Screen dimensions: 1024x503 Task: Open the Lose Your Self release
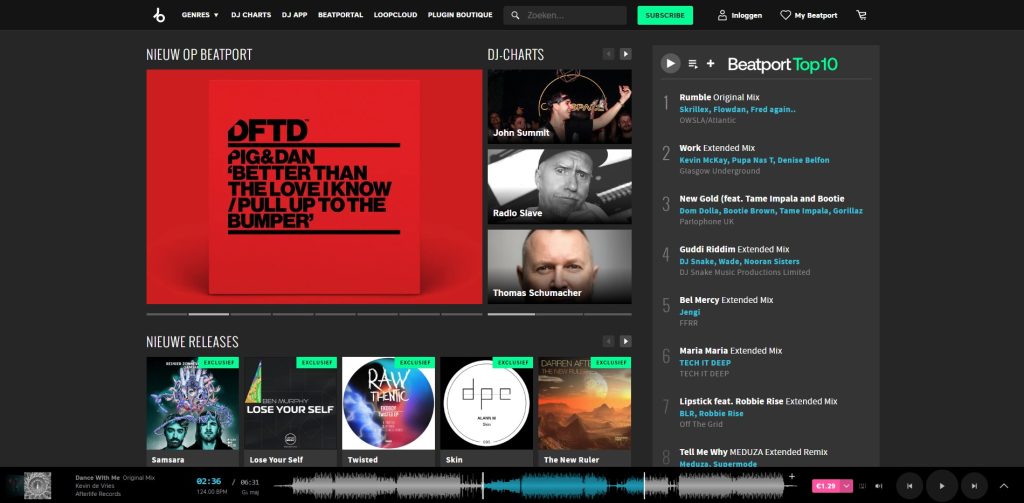point(291,403)
